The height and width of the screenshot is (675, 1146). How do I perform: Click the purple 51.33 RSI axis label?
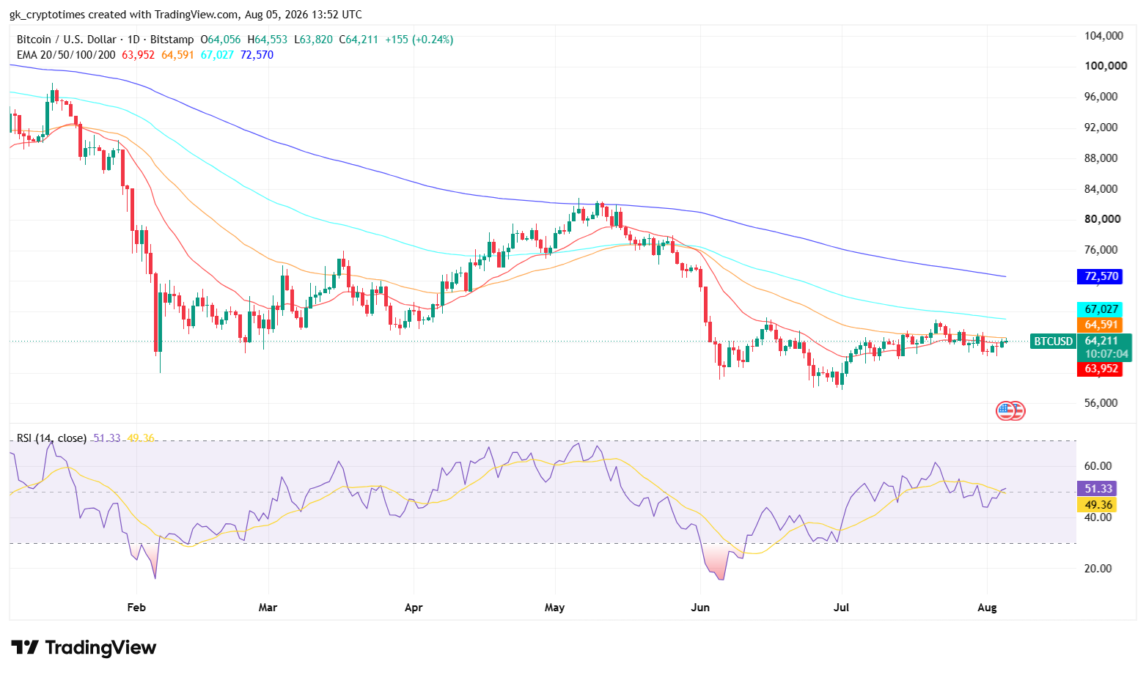point(1097,489)
